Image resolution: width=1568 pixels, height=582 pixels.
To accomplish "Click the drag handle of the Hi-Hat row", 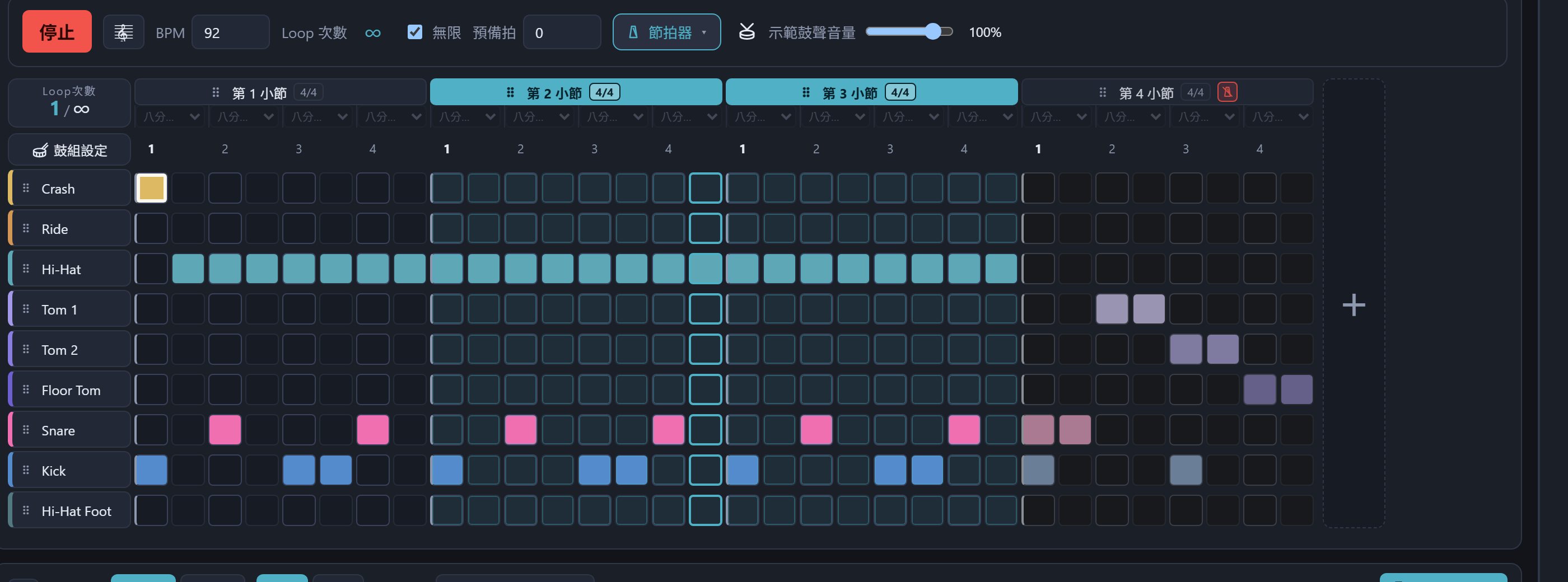I will tap(26, 268).
